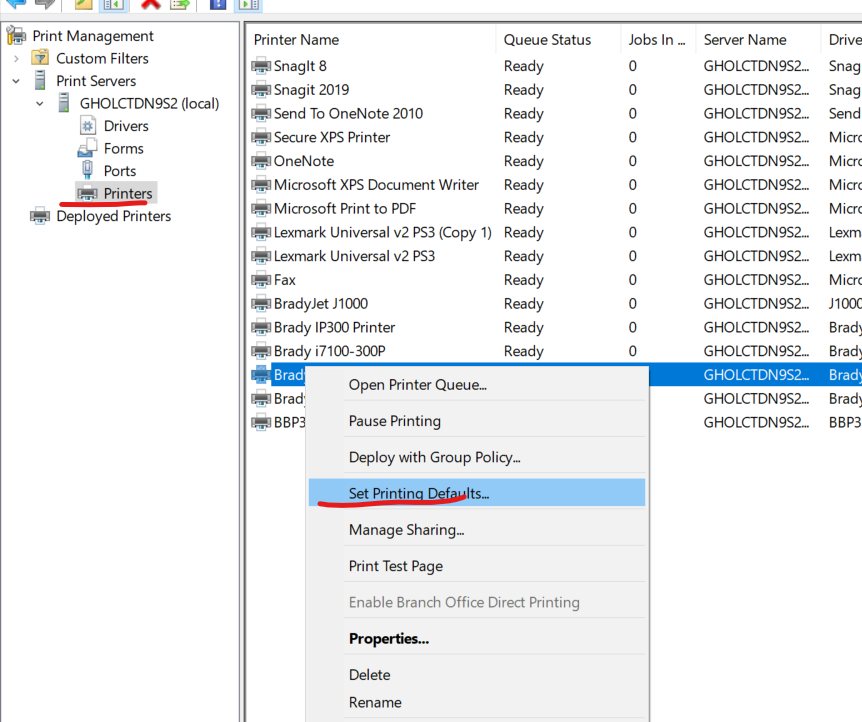Image resolution: width=862 pixels, height=722 pixels.
Task: Click the Drivers node icon in tree
Action: click(x=87, y=126)
